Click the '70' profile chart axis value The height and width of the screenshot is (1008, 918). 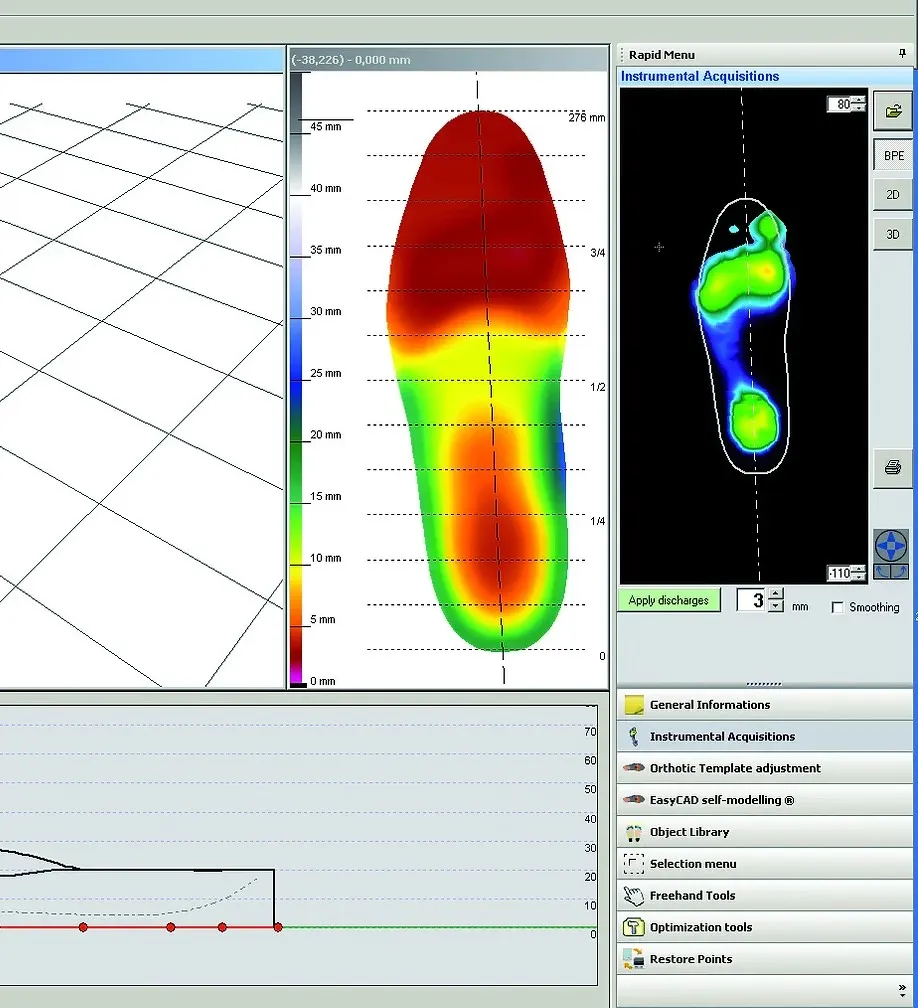click(x=590, y=732)
